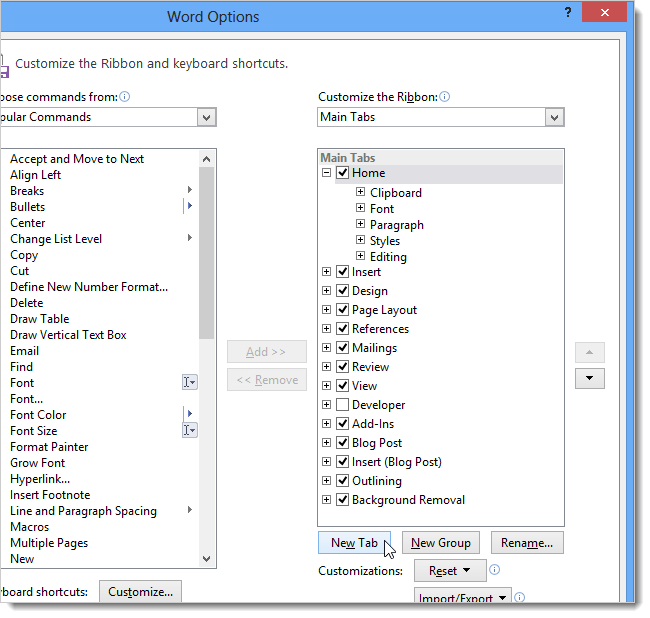
Task: Uncheck the Insert tab checkbox
Action: (342, 271)
